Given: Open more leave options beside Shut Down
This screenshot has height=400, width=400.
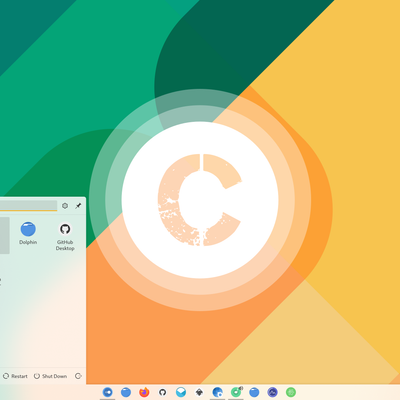Looking at the screenshot, I should tap(78, 376).
